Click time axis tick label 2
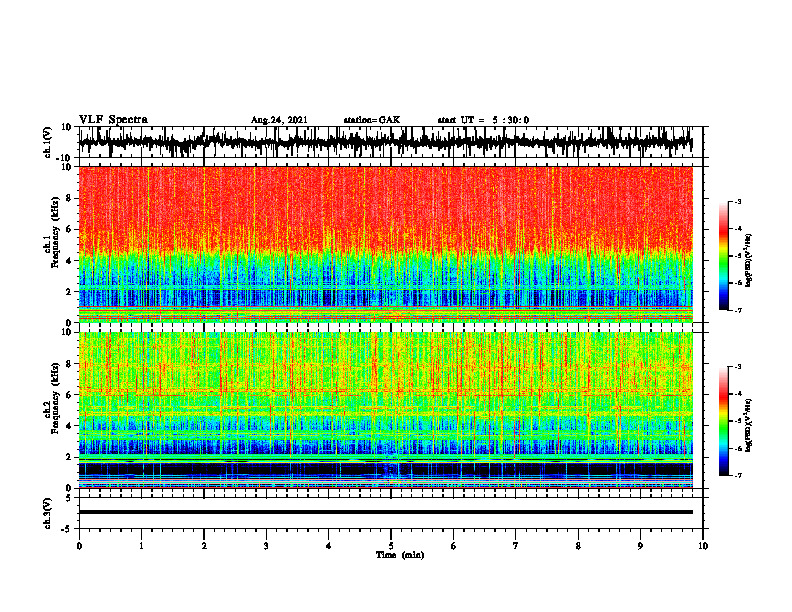Screen dimensions: 792x612 point(204,546)
